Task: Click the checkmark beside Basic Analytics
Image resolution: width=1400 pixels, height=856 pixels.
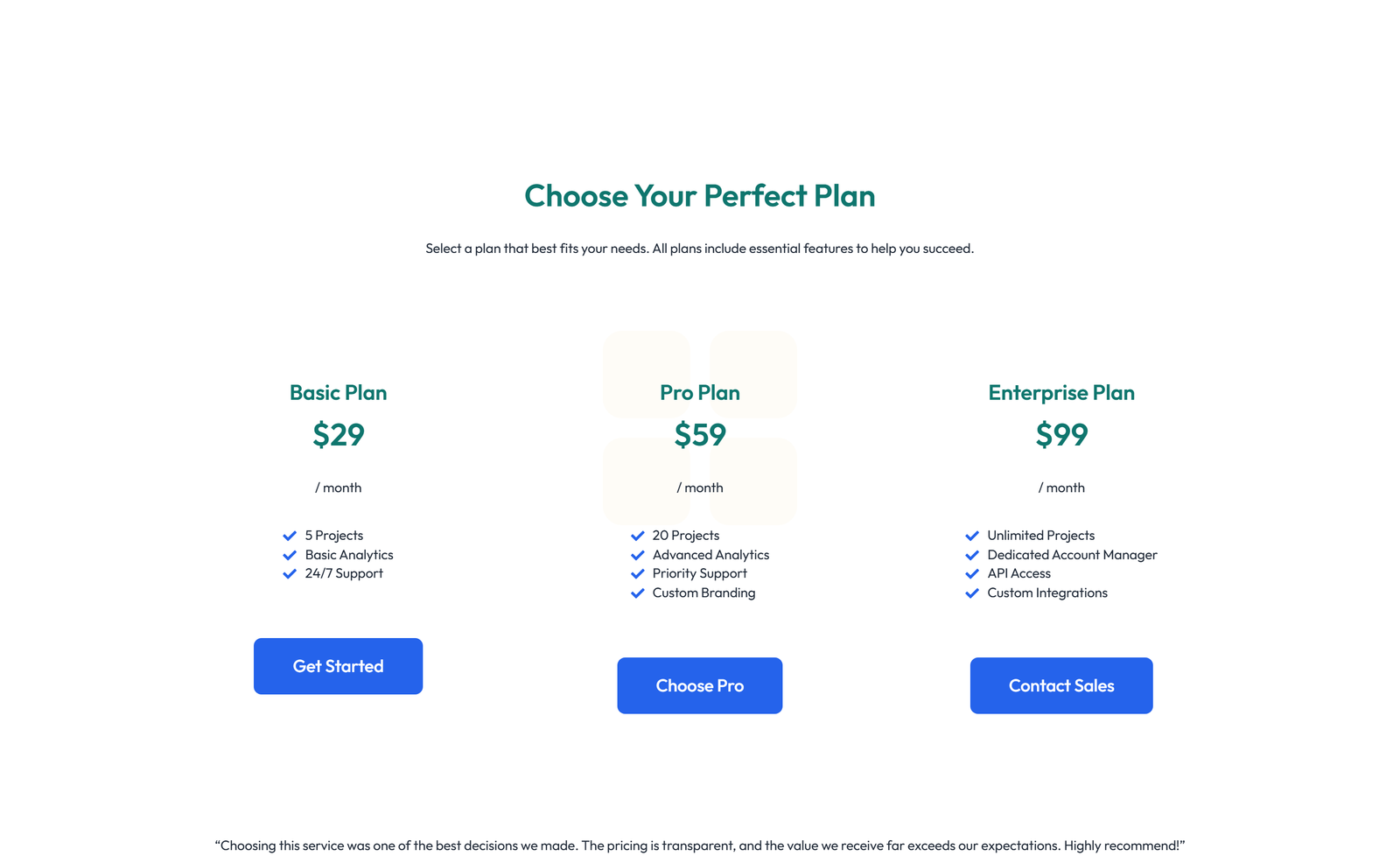Action: coord(289,554)
